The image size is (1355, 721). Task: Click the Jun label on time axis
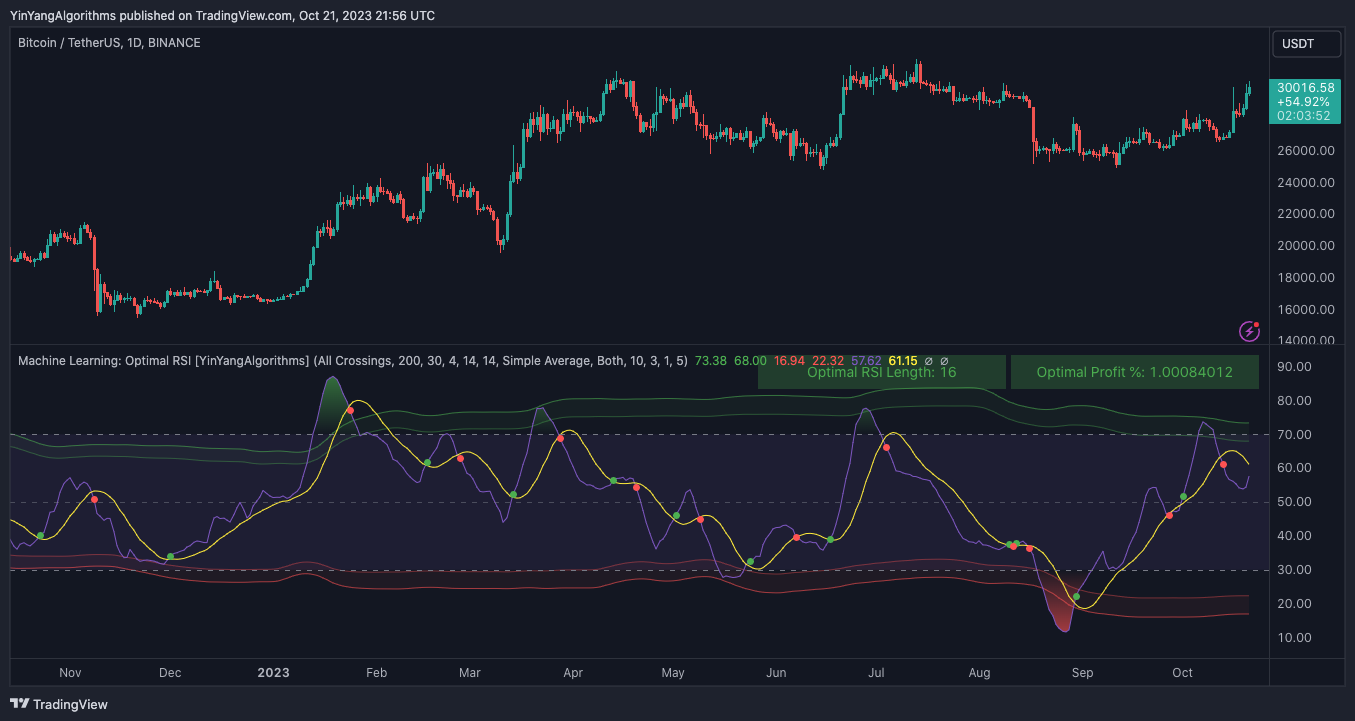point(775,673)
